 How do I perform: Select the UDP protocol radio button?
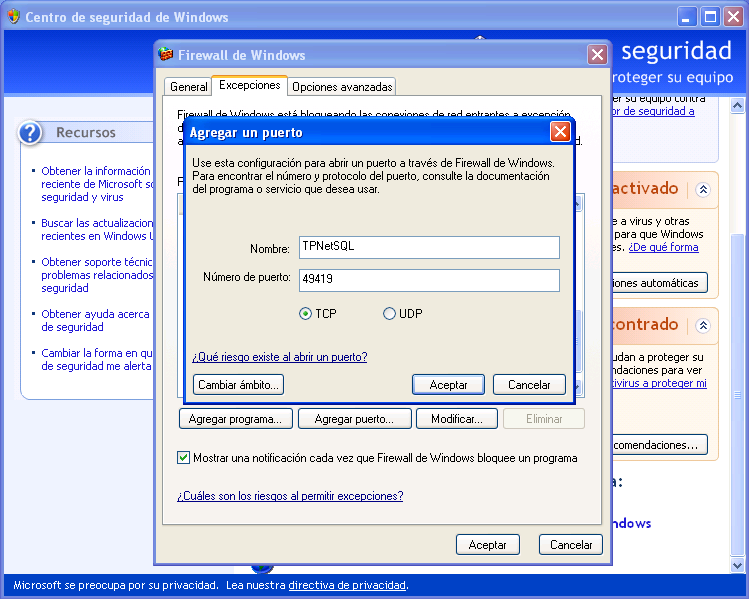[389, 314]
